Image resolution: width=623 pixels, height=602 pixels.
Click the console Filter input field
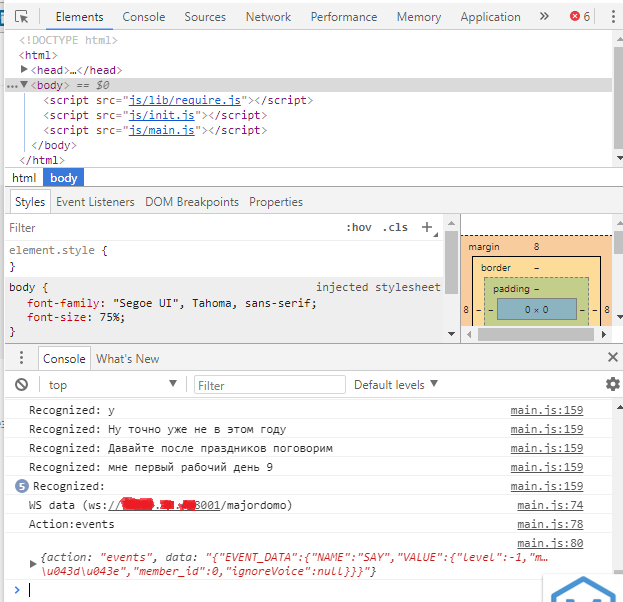tap(270, 384)
